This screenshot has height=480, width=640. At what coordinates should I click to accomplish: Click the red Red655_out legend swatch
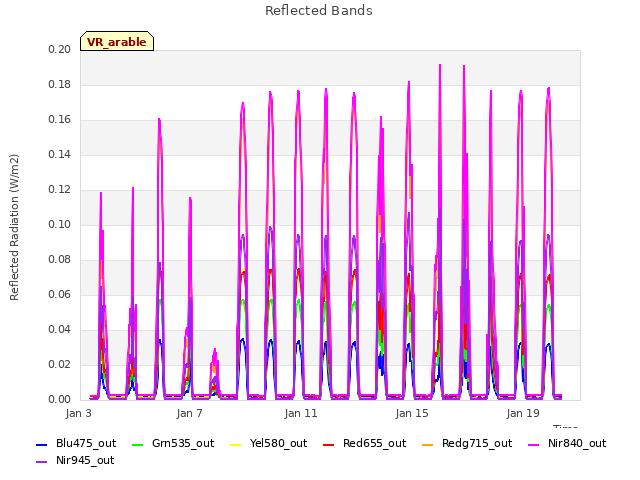[x=329, y=444]
